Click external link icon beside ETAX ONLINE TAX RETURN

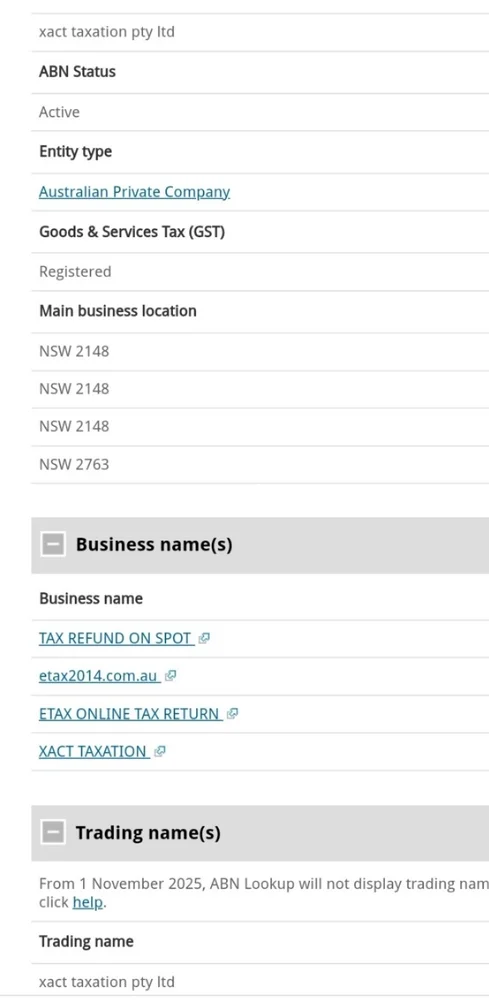[x=232, y=714]
